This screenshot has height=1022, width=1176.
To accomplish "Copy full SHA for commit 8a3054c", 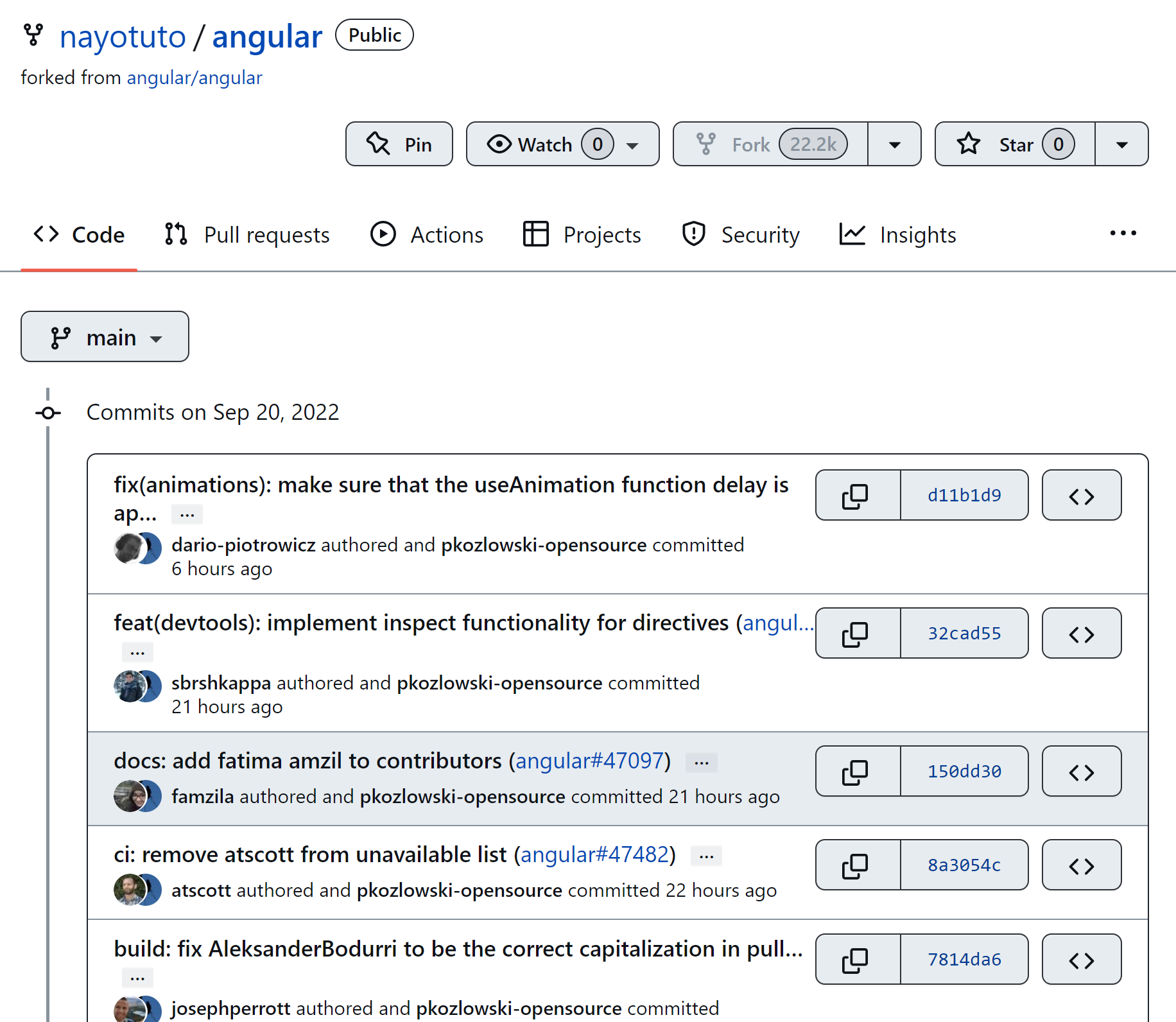I will point(858,865).
